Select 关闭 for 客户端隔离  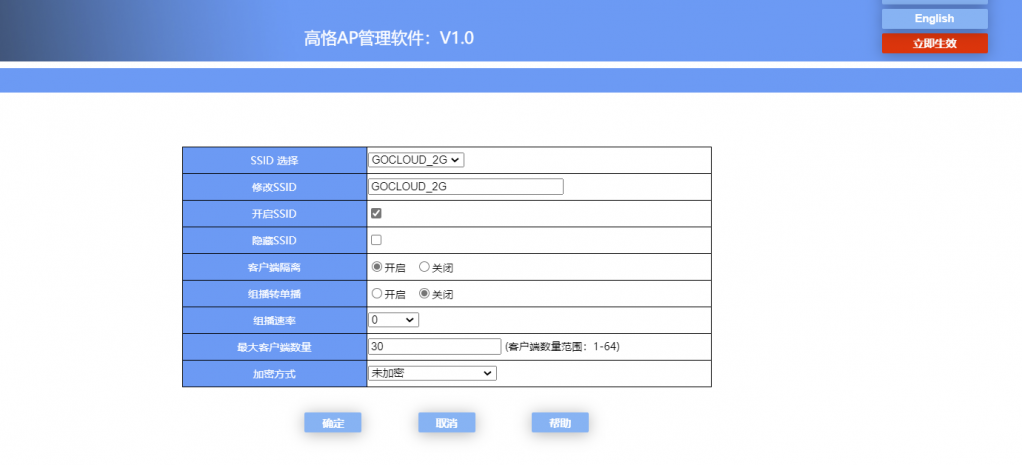pos(424,267)
